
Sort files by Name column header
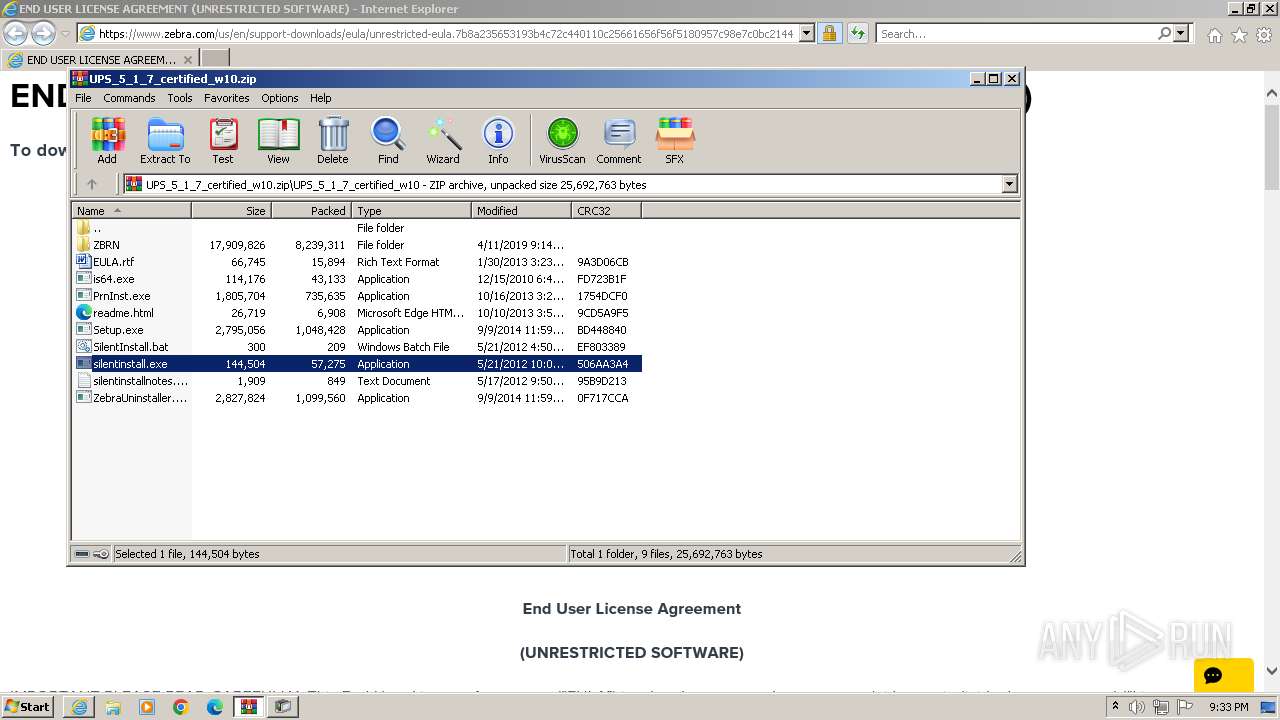(131, 211)
